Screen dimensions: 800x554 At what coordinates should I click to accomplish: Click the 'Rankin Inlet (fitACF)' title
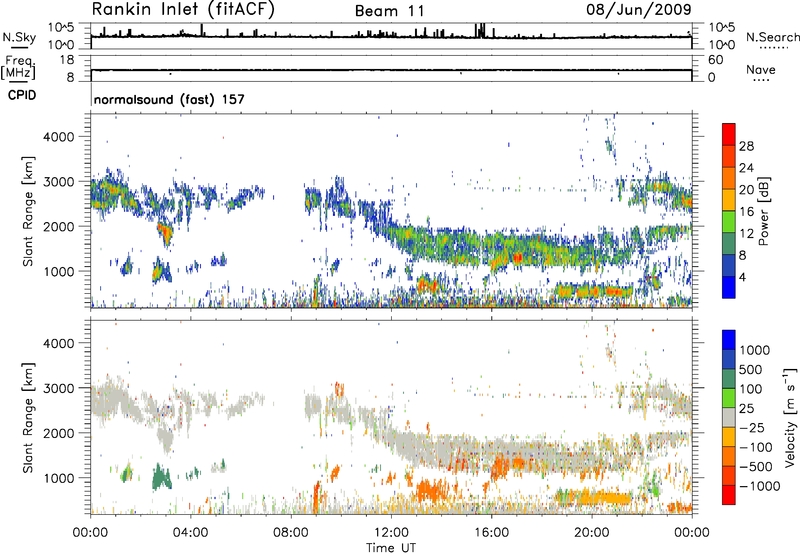point(183,9)
